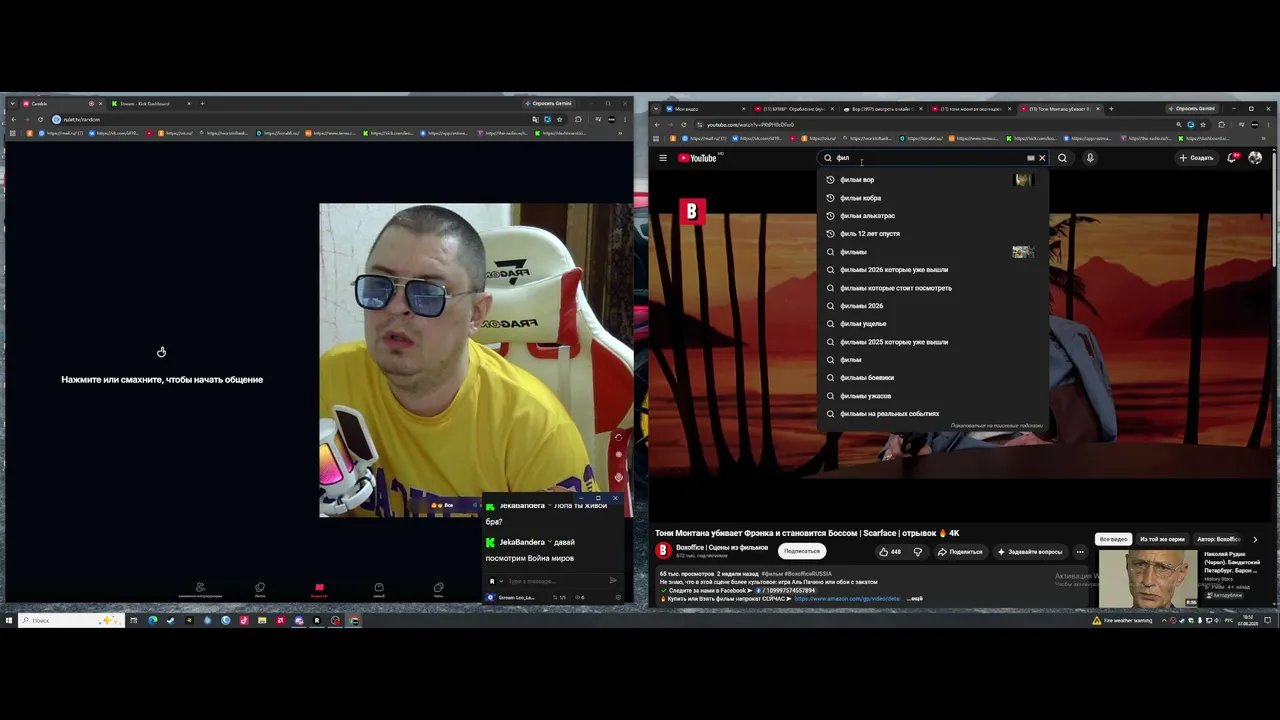
Task: Click the Windows taskbar search box
Action: click(x=71, y=620)
